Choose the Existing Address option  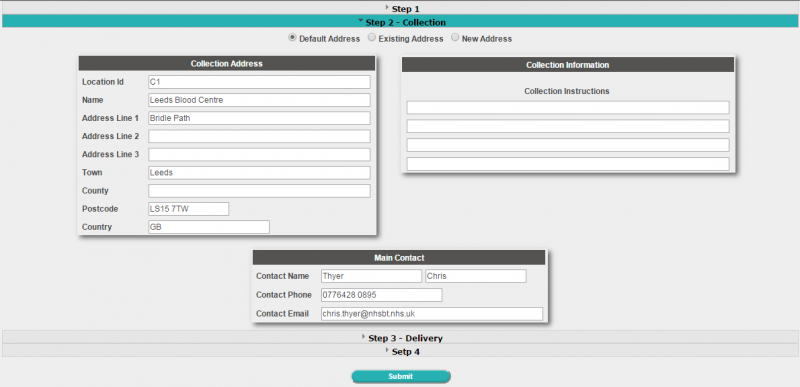(372, 38)
